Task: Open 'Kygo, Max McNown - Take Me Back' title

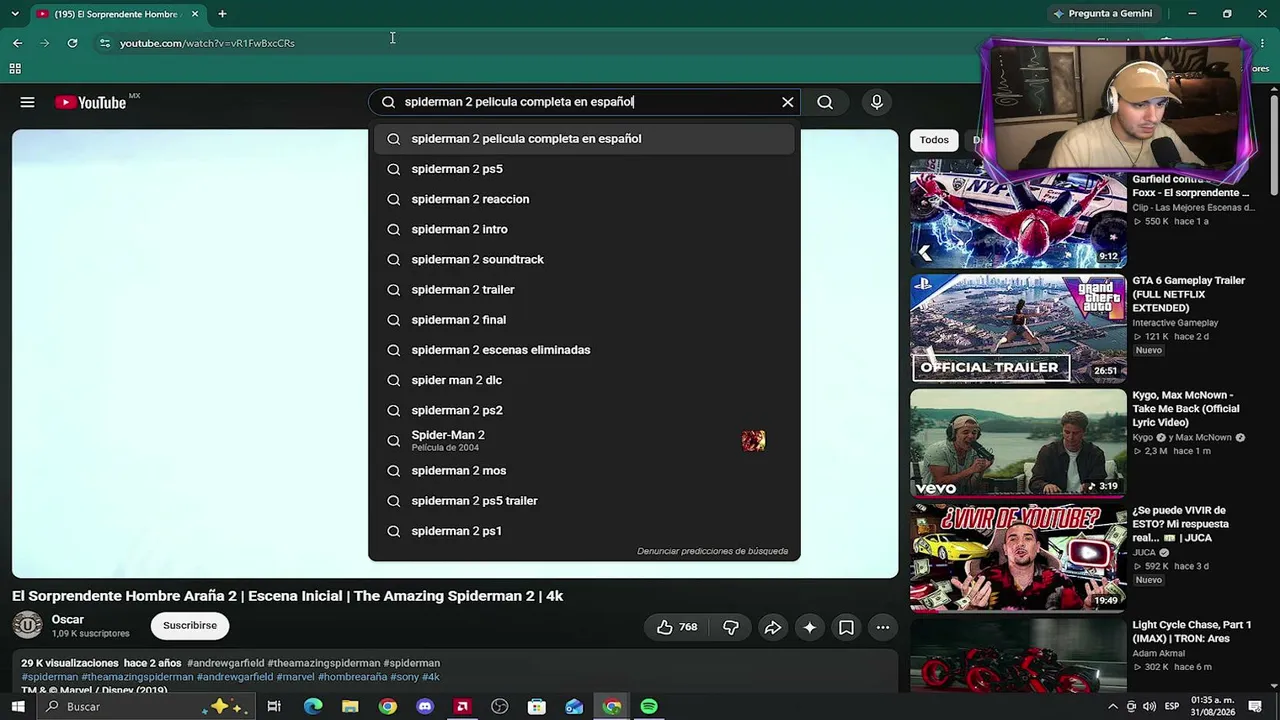Action: pos(1186,409)
